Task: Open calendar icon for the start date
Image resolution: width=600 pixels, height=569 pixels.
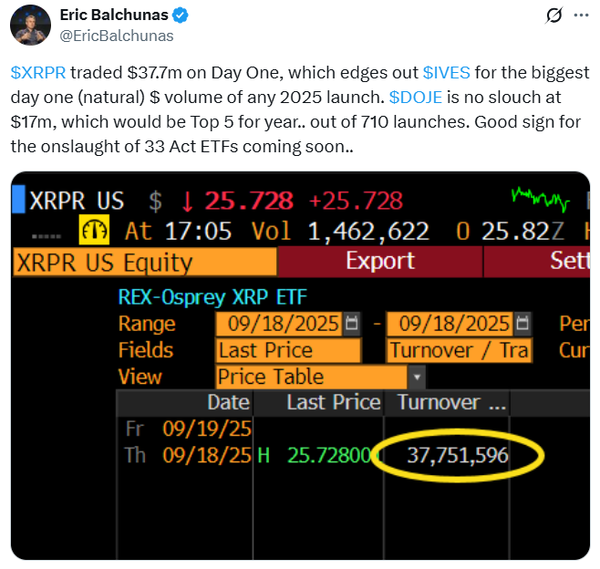Action: [350, 324]
